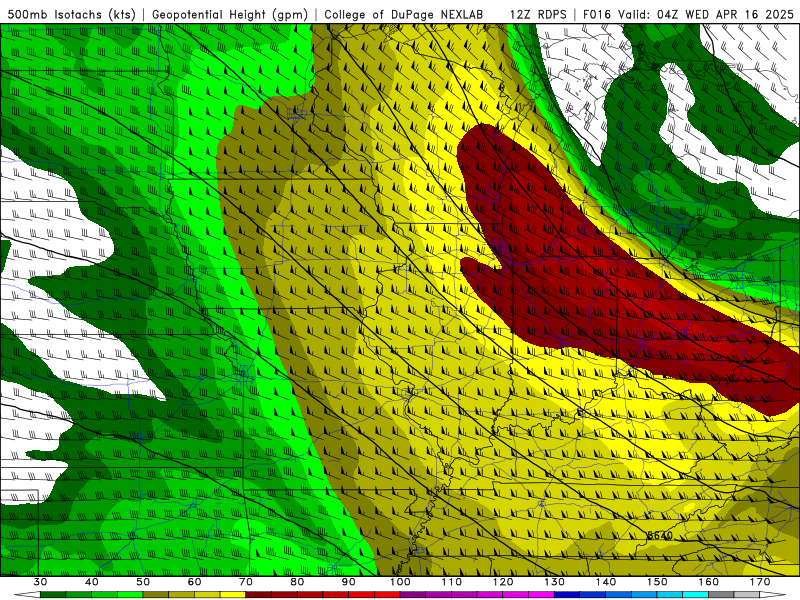Screen dimensions: 800x600
Task: Click the '500mb Isotachs (kts)' title text
Action: point(72,14)
